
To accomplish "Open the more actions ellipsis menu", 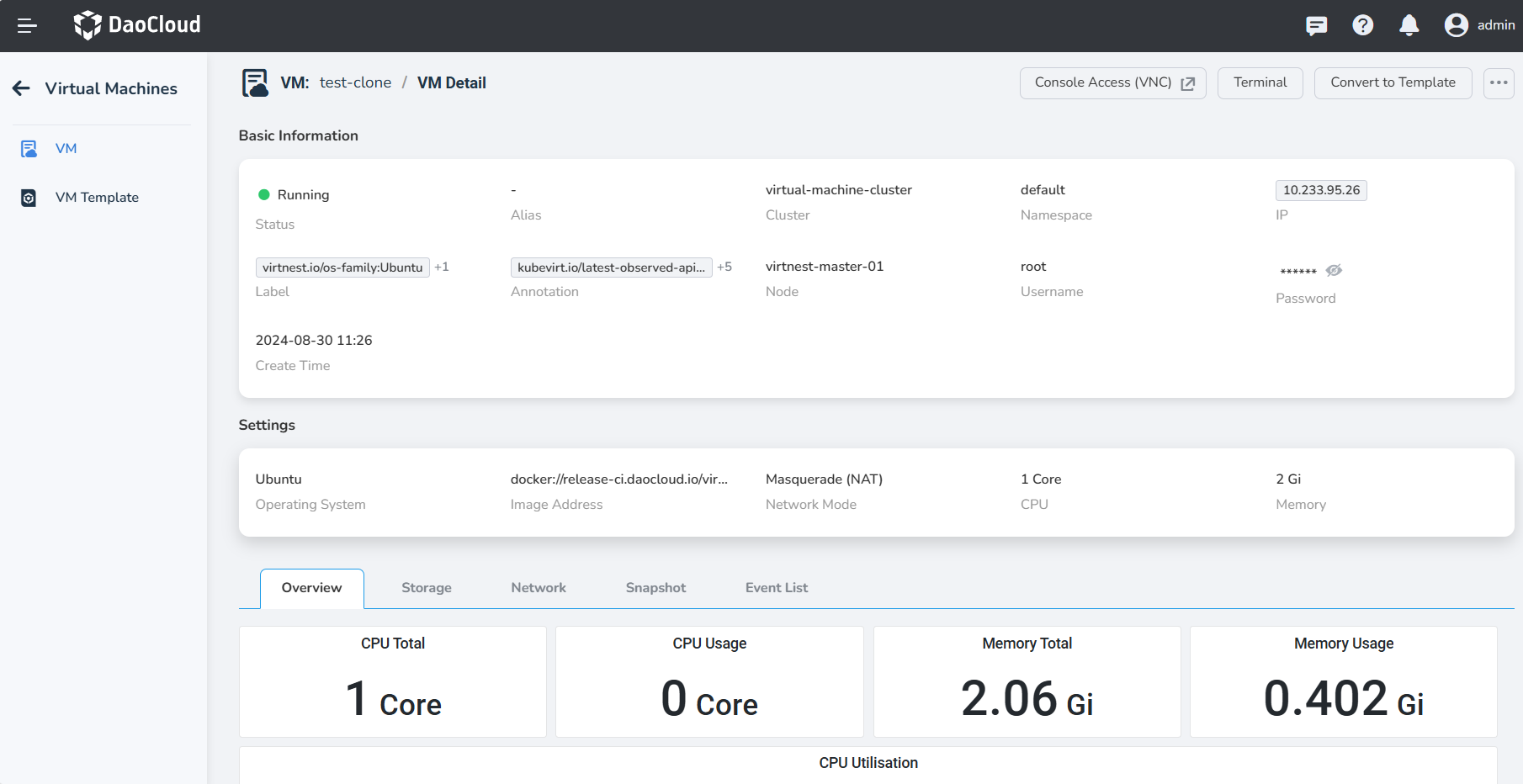I will pos(1499,83).
